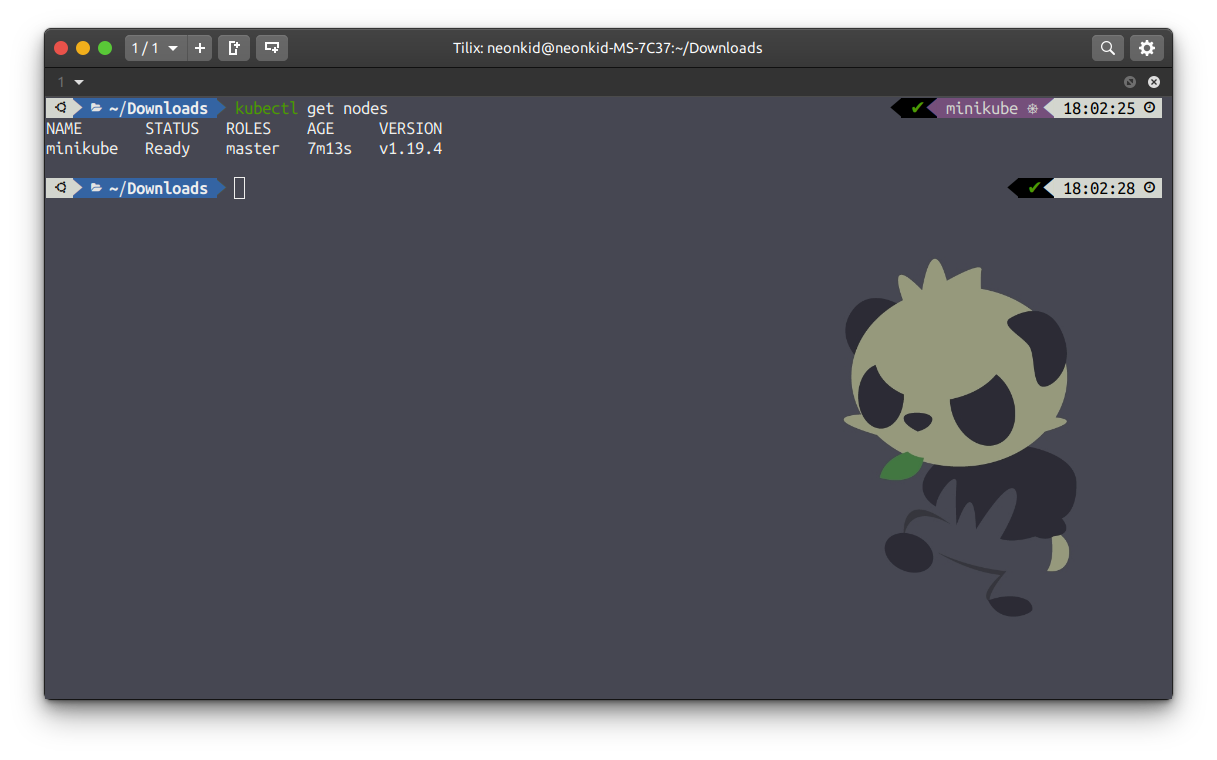Click the kubectl command word

point(266,108)
